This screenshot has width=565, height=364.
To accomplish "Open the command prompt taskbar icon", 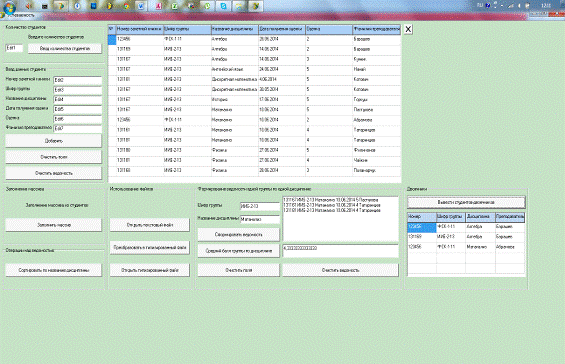I will coord(45,6).
